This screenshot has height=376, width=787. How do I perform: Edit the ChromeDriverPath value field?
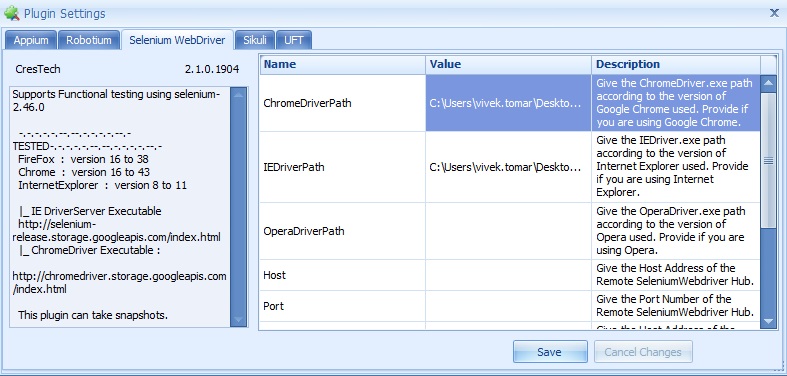point(508,103)
